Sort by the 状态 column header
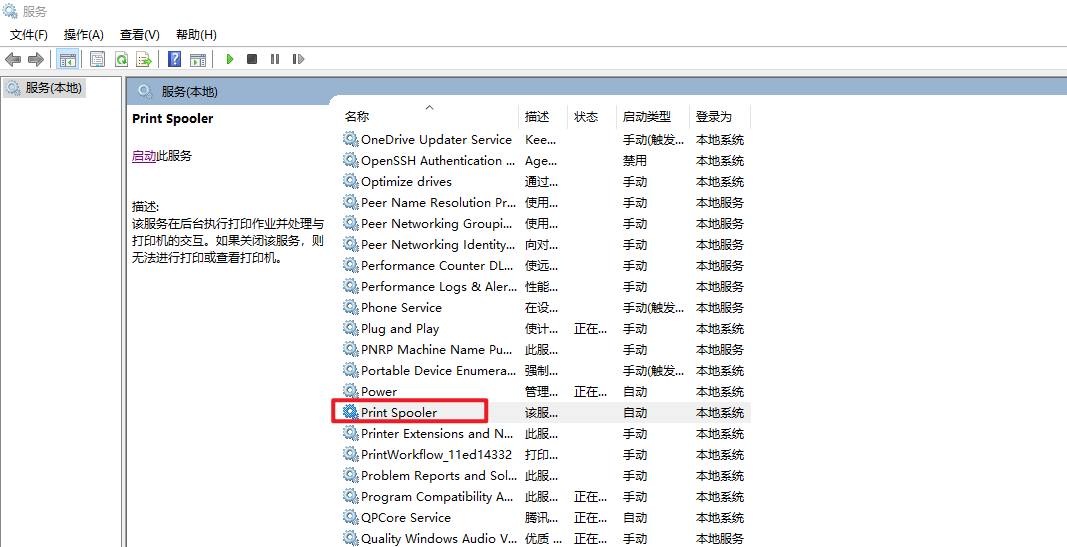The image size is (1067, 547). pyautogui.click(x=592, y=116)
